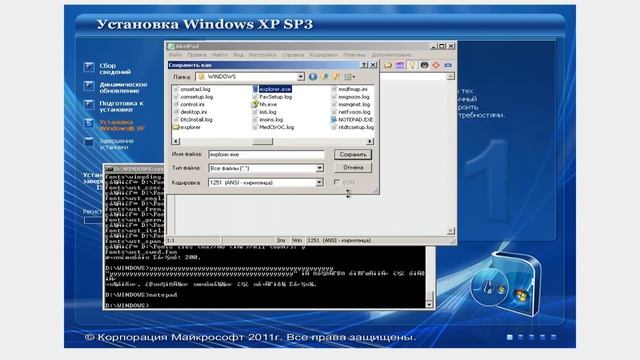Select msmqinst.log in the file list
Image resolution: width=640 pixels, height=360 pixels.
pos(354,104)
